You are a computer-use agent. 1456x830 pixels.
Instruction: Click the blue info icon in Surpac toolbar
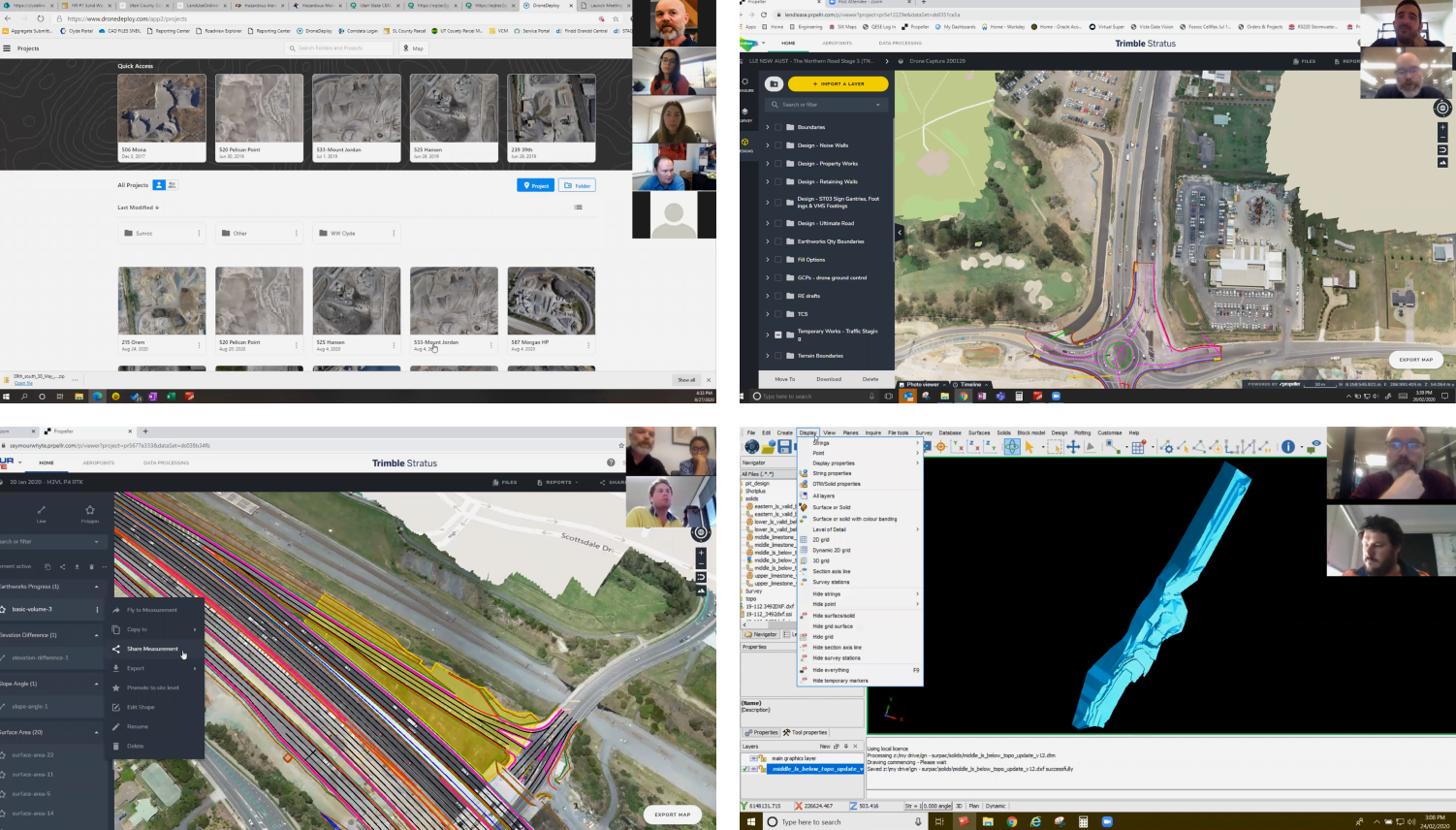(1288, 447)
